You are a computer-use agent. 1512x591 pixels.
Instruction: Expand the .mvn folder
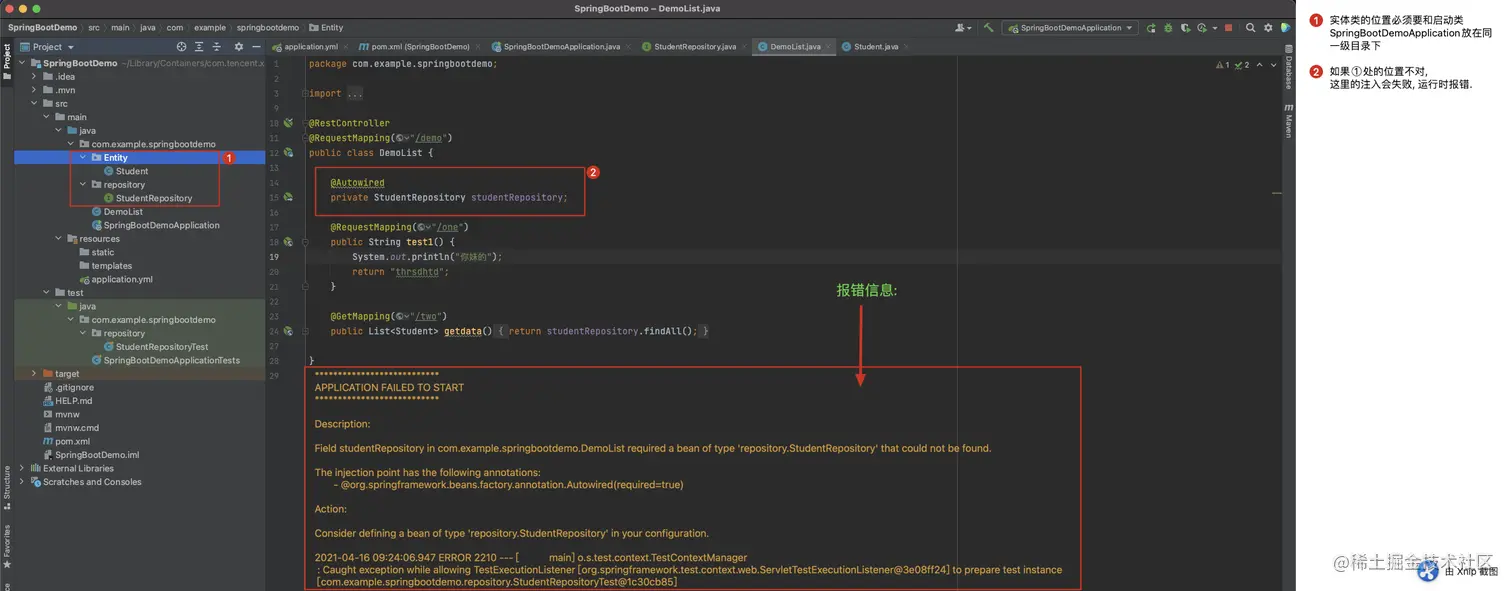[35, 90]
